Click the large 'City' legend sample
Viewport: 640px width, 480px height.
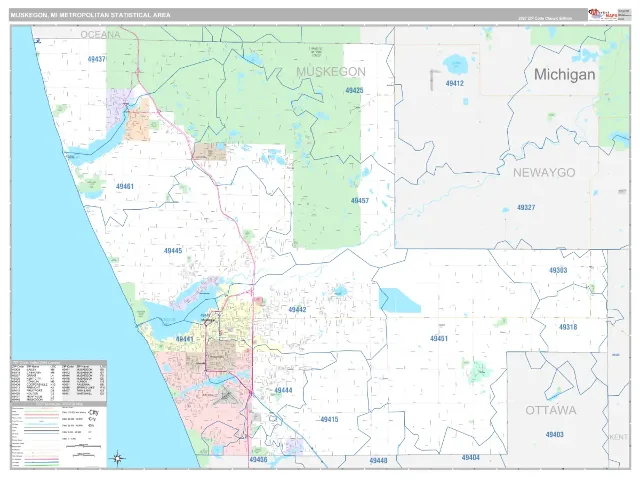93,412
